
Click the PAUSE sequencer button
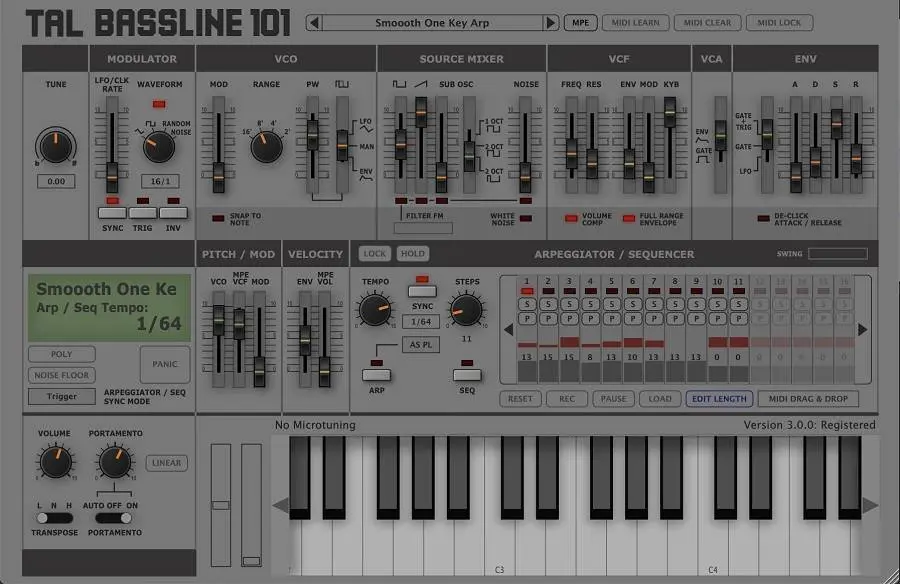point(614,399)
